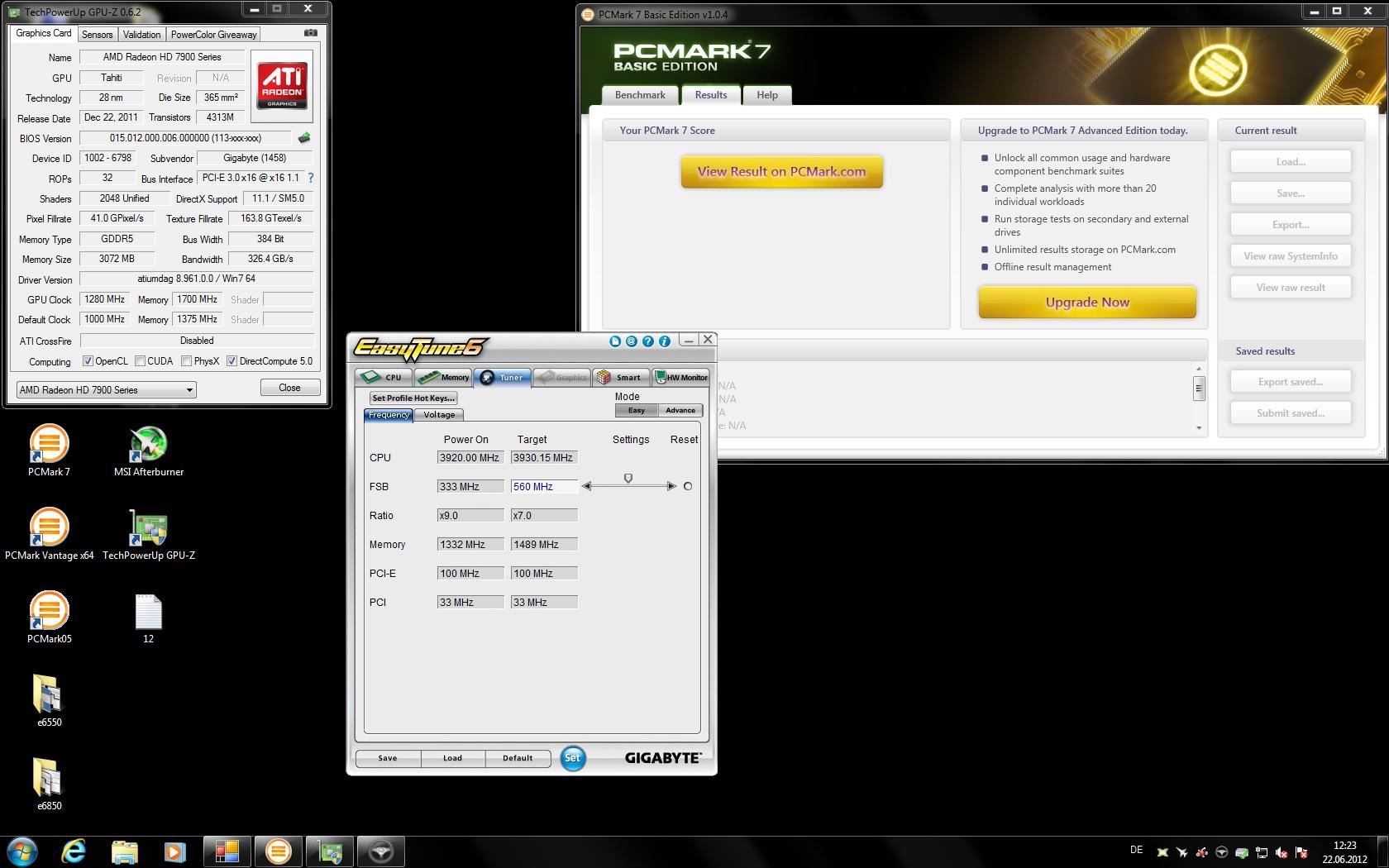Open the GPU-Z Validation tab
Viewport: 1389px width, 868px height.
141,35
